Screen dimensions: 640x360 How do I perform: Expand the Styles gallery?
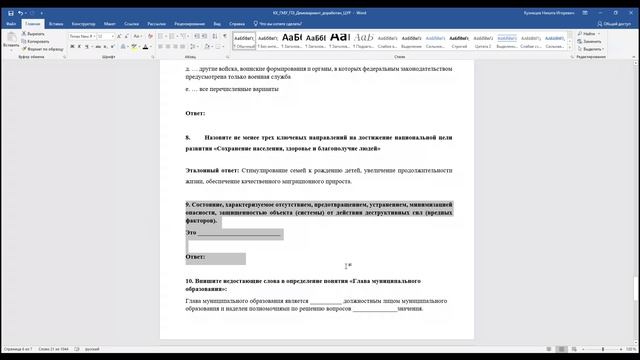(570, 48)
